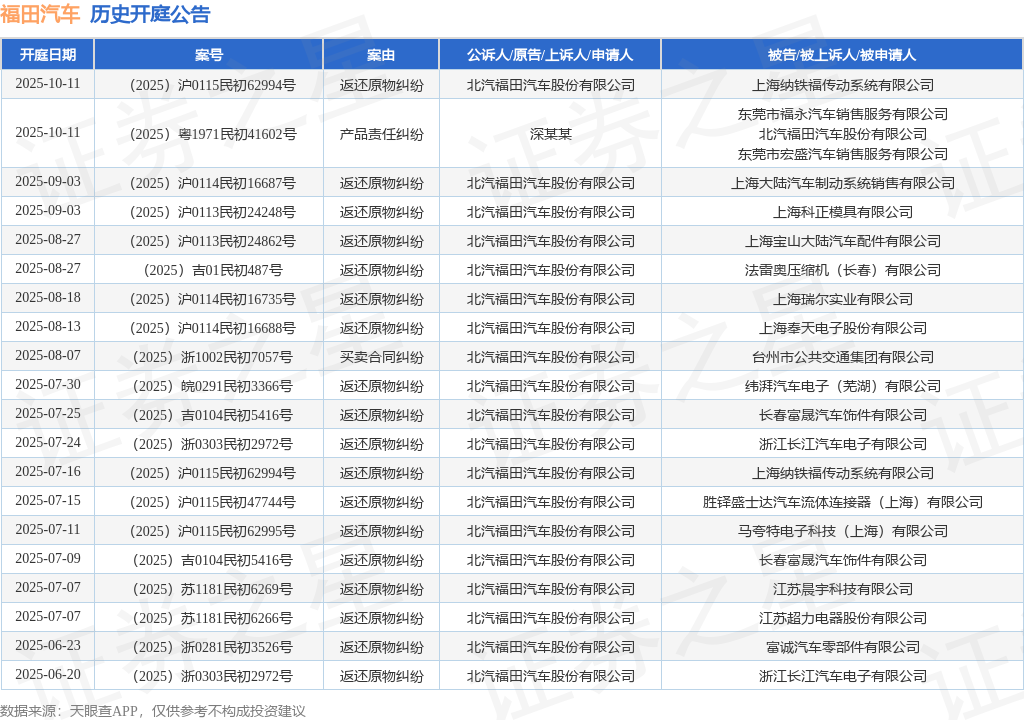Click 浙江长江汽车电子有限公司 in the 2025-06-20 row
The width and height of the screenshot is (1024, 720).
[842, 676]
